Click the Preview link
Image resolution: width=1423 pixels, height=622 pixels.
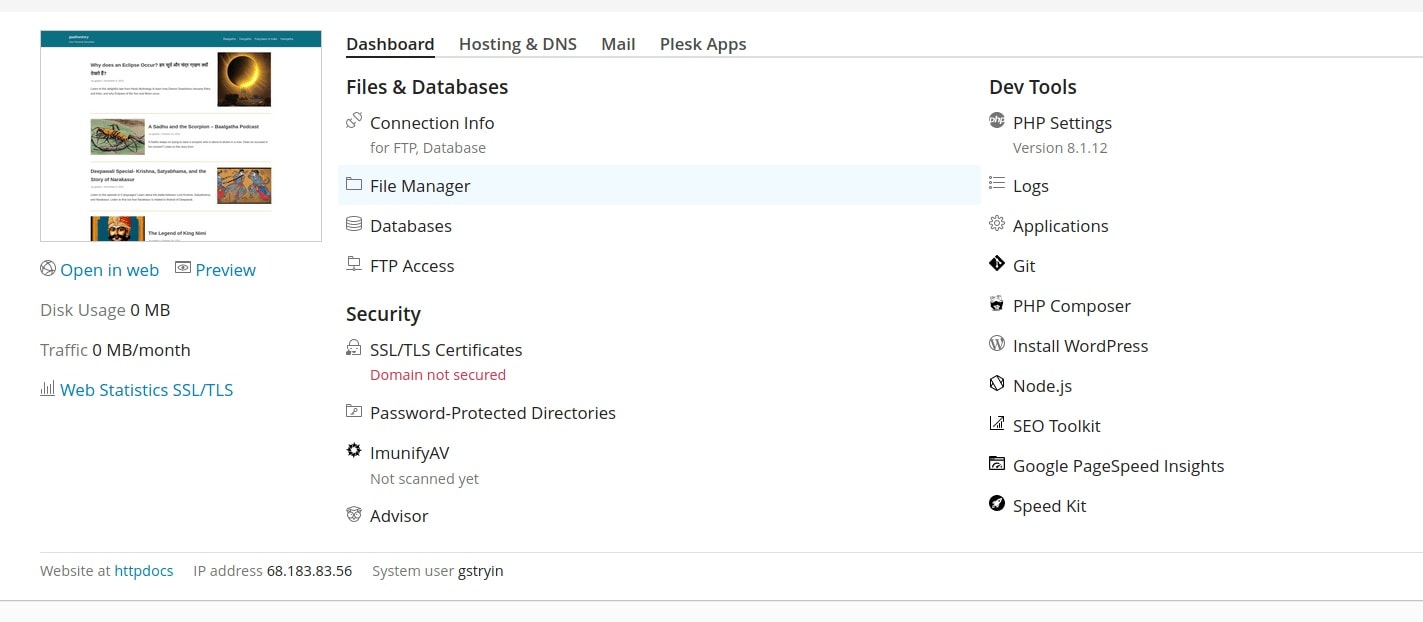tap(226, 270)
